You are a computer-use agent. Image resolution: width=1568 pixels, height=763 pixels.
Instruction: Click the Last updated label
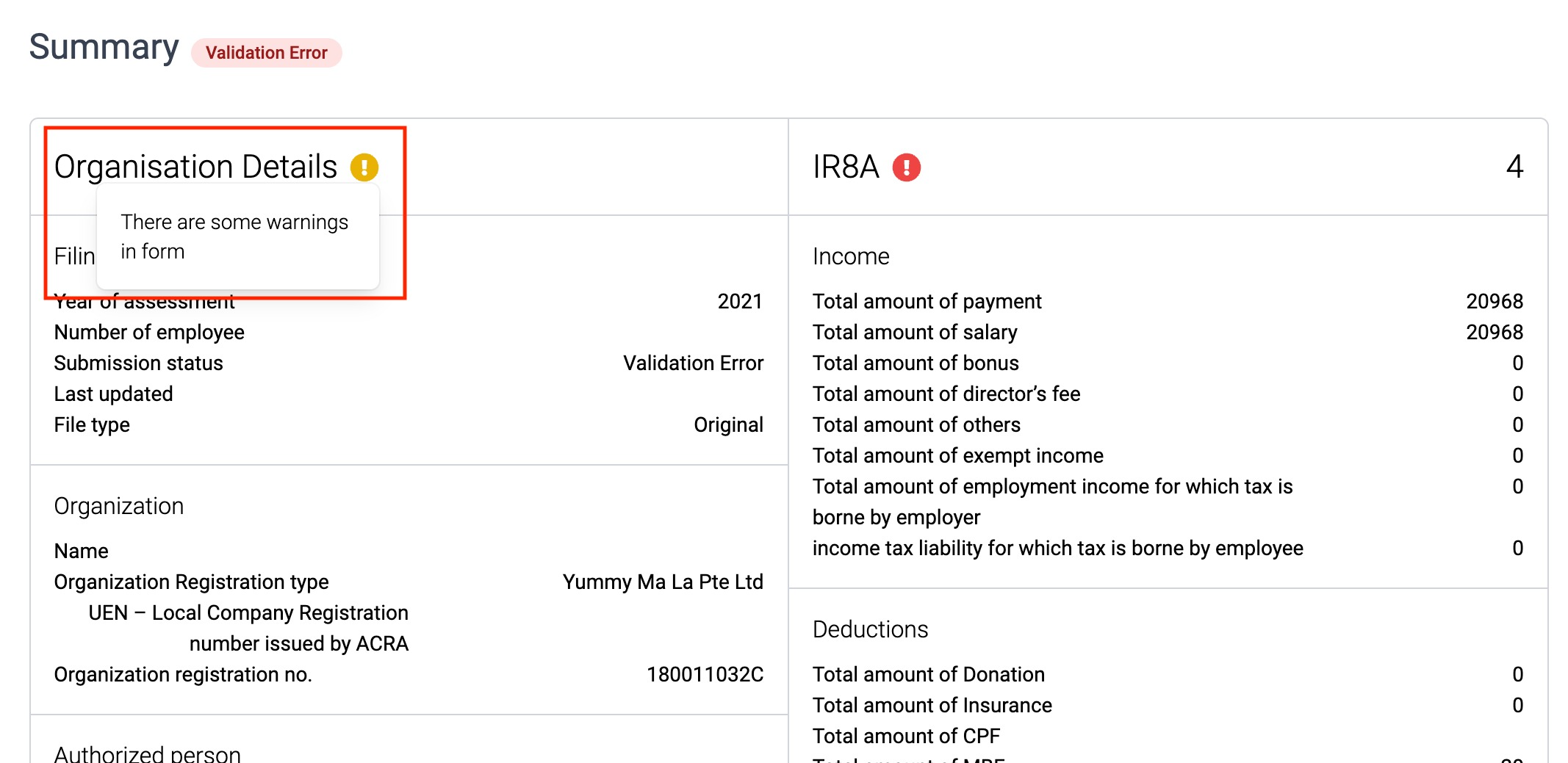113,394
